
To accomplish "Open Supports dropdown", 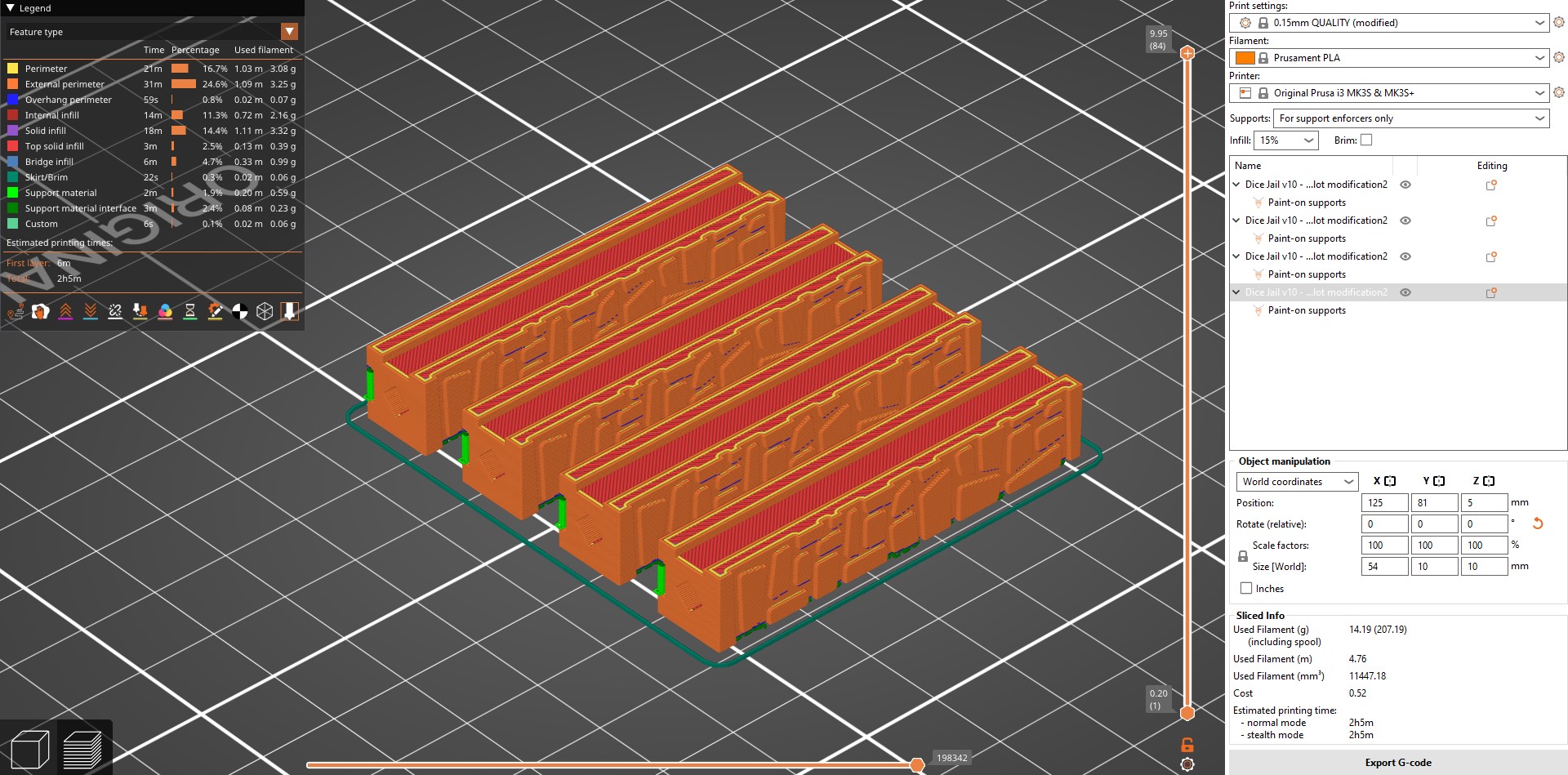I will (x=1411, y=118).
